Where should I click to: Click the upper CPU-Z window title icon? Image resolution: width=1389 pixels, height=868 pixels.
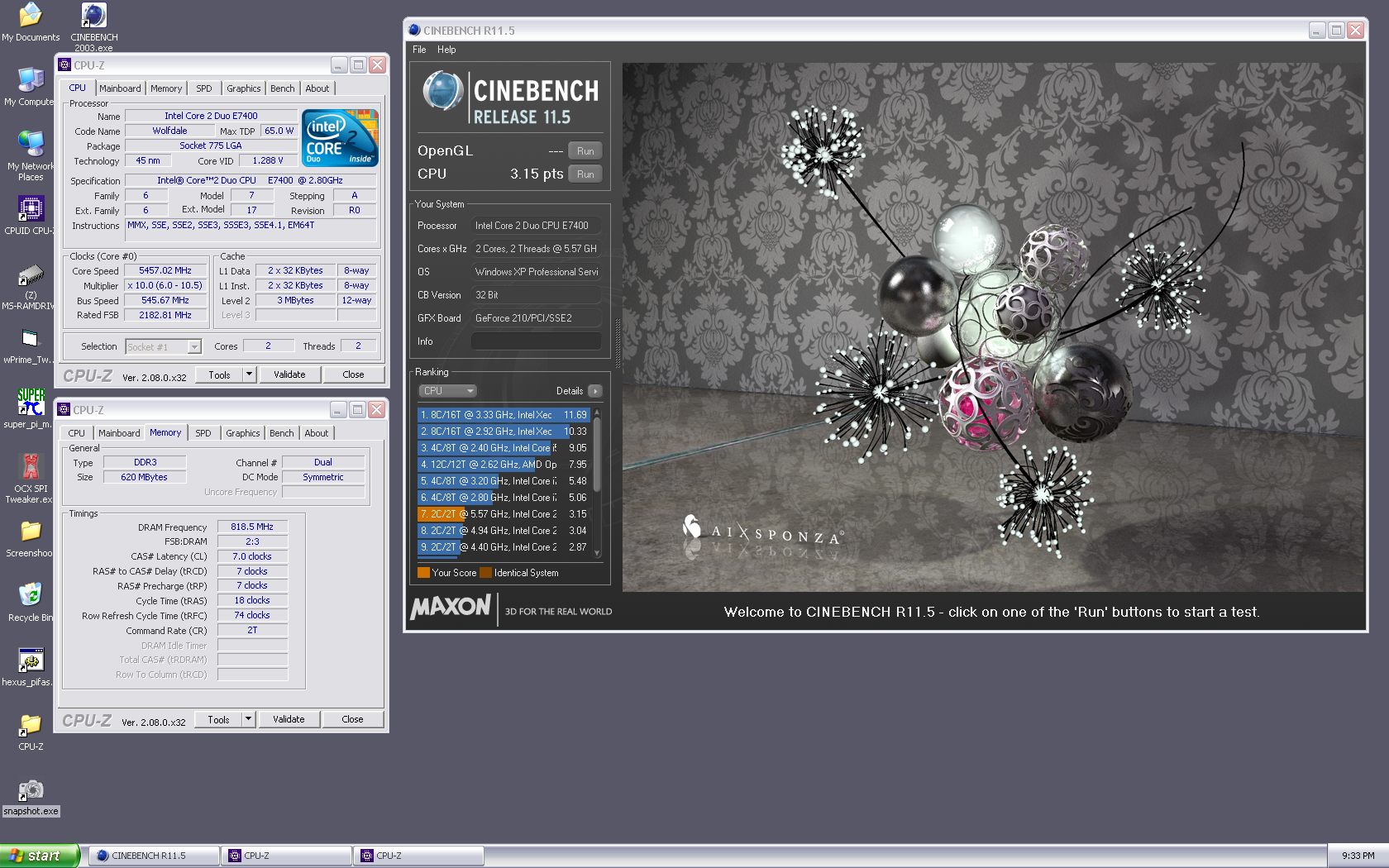pyautogui.click(x=64, y=65)
